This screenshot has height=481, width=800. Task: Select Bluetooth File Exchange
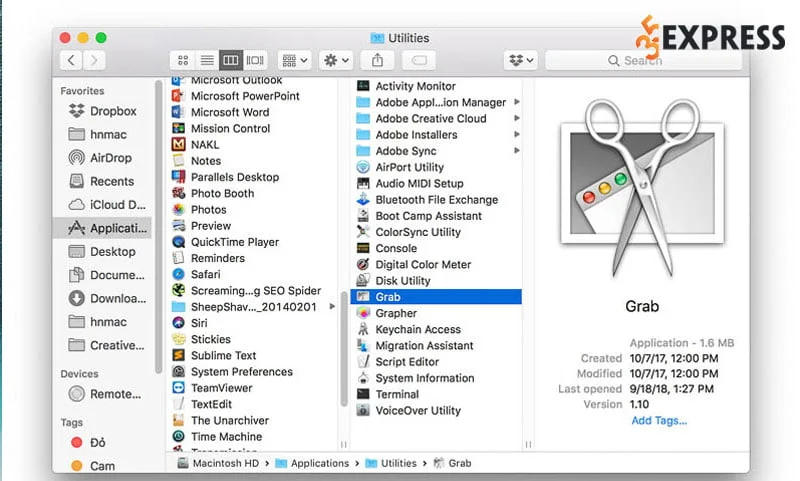428,200
